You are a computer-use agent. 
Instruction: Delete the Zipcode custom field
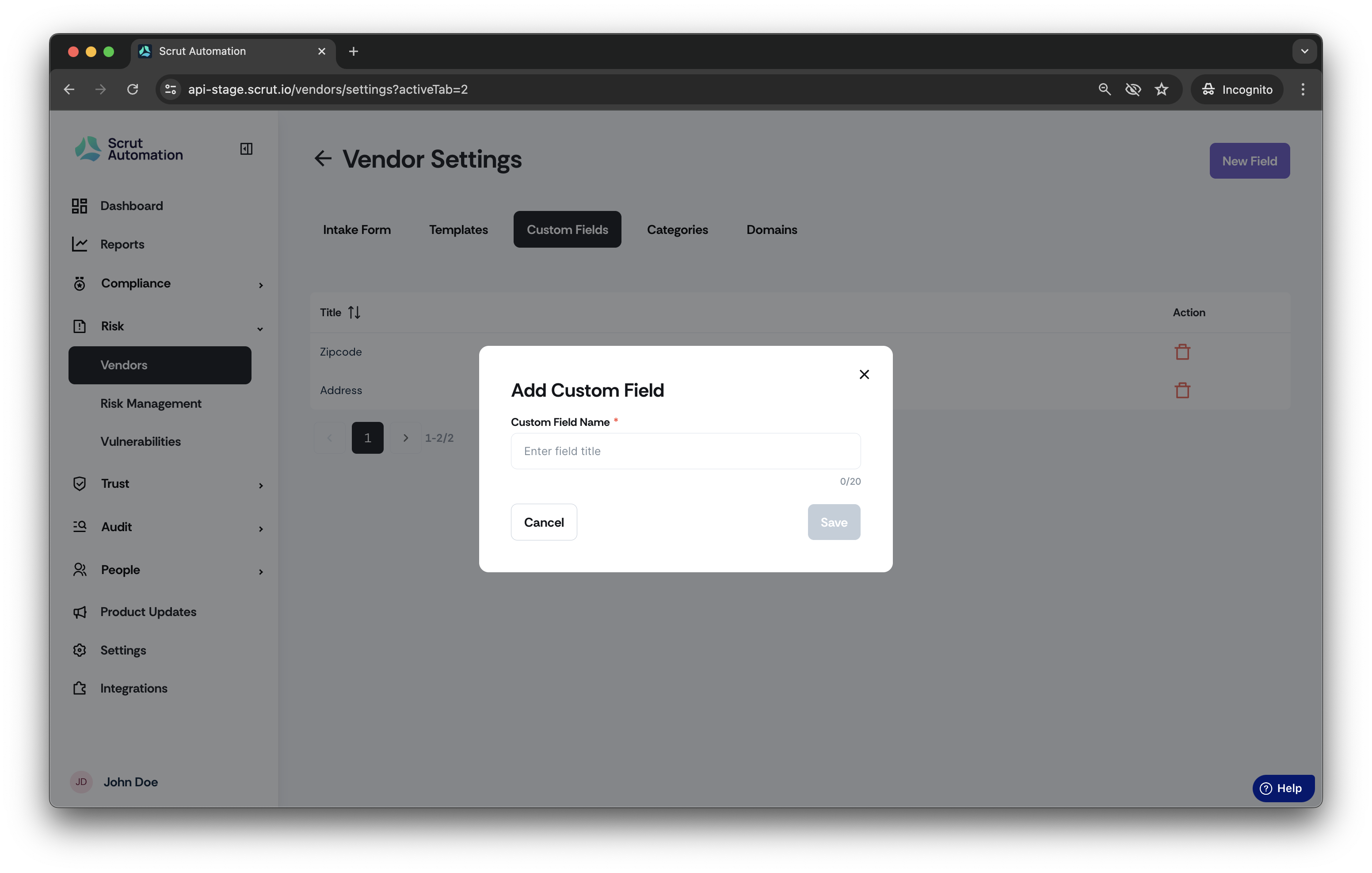click(x=1182, y=352)
